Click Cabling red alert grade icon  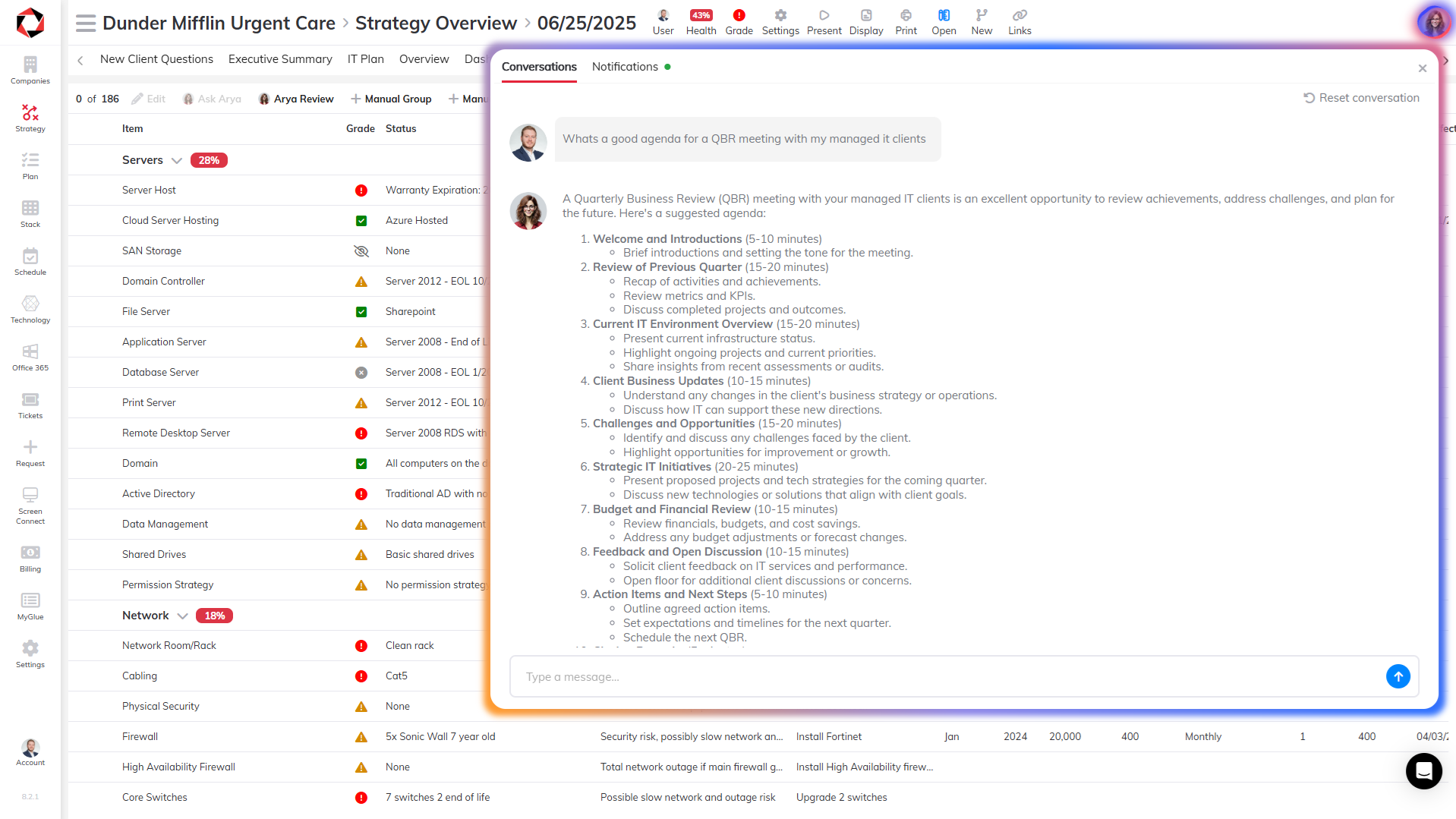click(x=361, y=676)
